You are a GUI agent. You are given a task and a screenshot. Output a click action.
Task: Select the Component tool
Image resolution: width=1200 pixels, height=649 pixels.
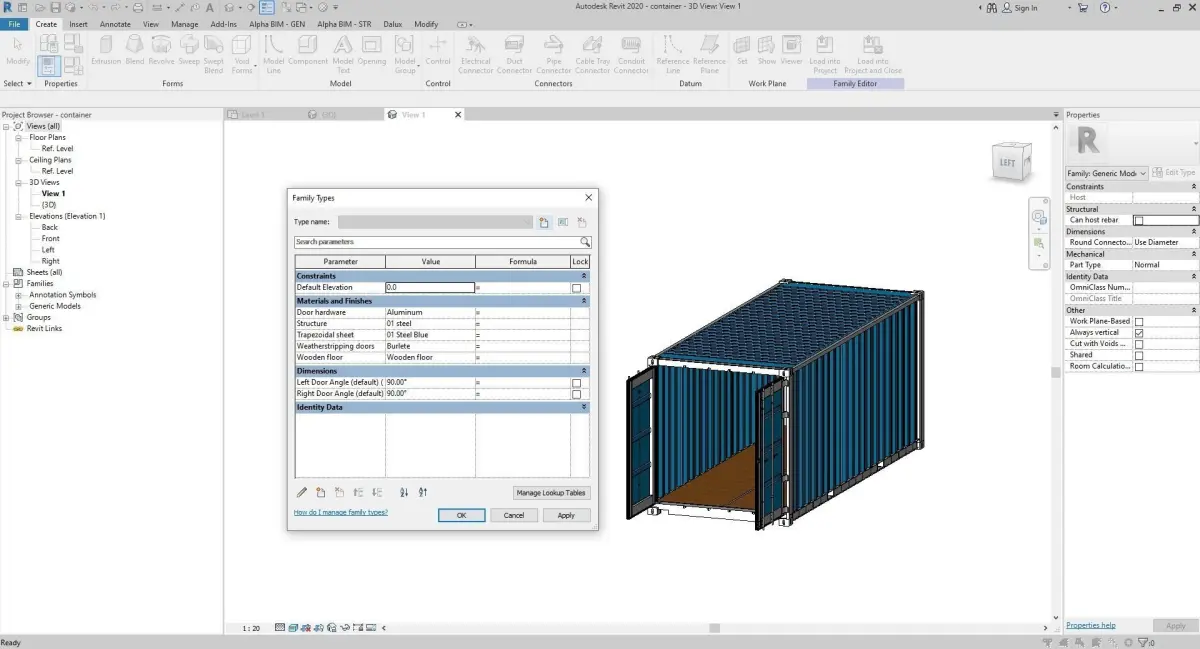pyautogui.click(x=308, y=50)
